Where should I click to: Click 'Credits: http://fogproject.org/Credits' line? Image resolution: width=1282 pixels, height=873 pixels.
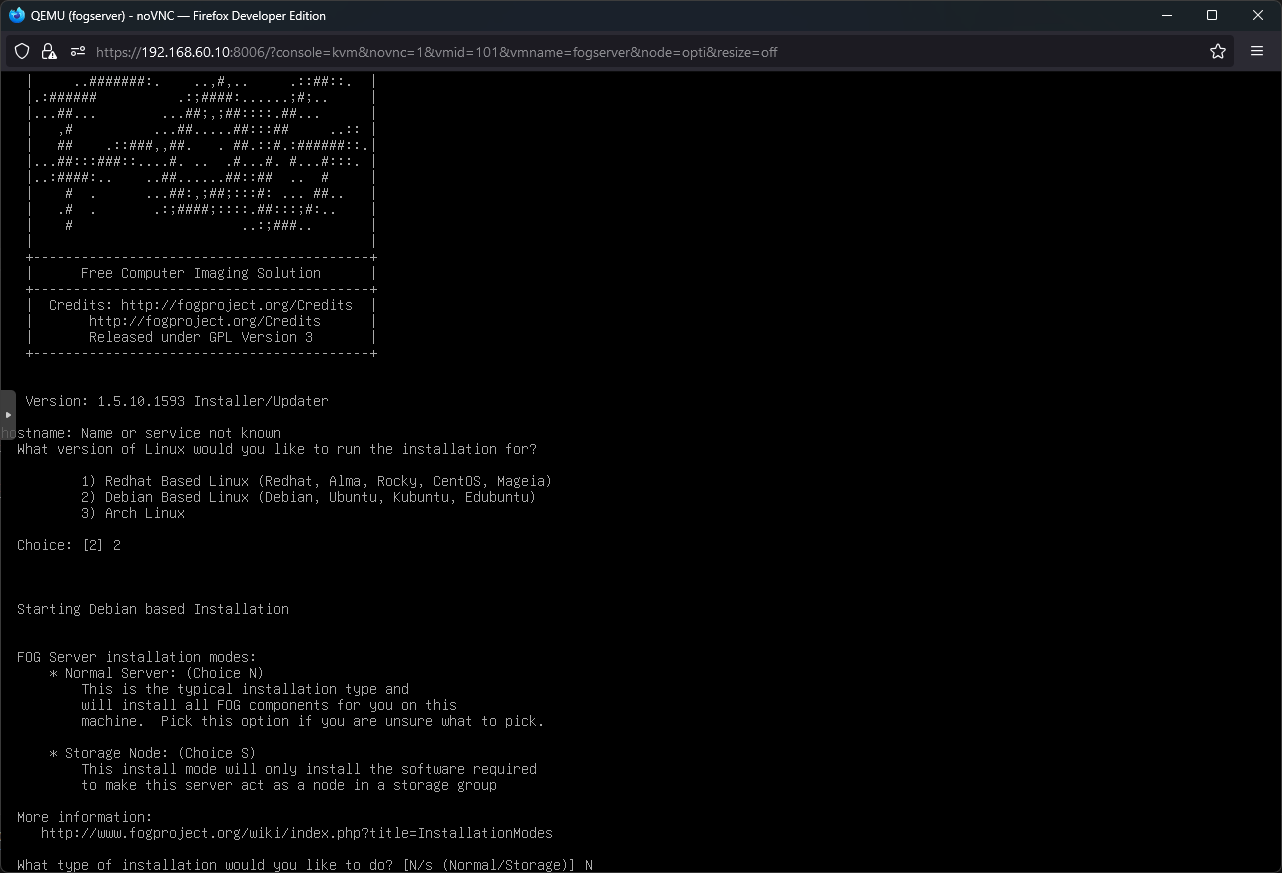(x=201, y=305)
